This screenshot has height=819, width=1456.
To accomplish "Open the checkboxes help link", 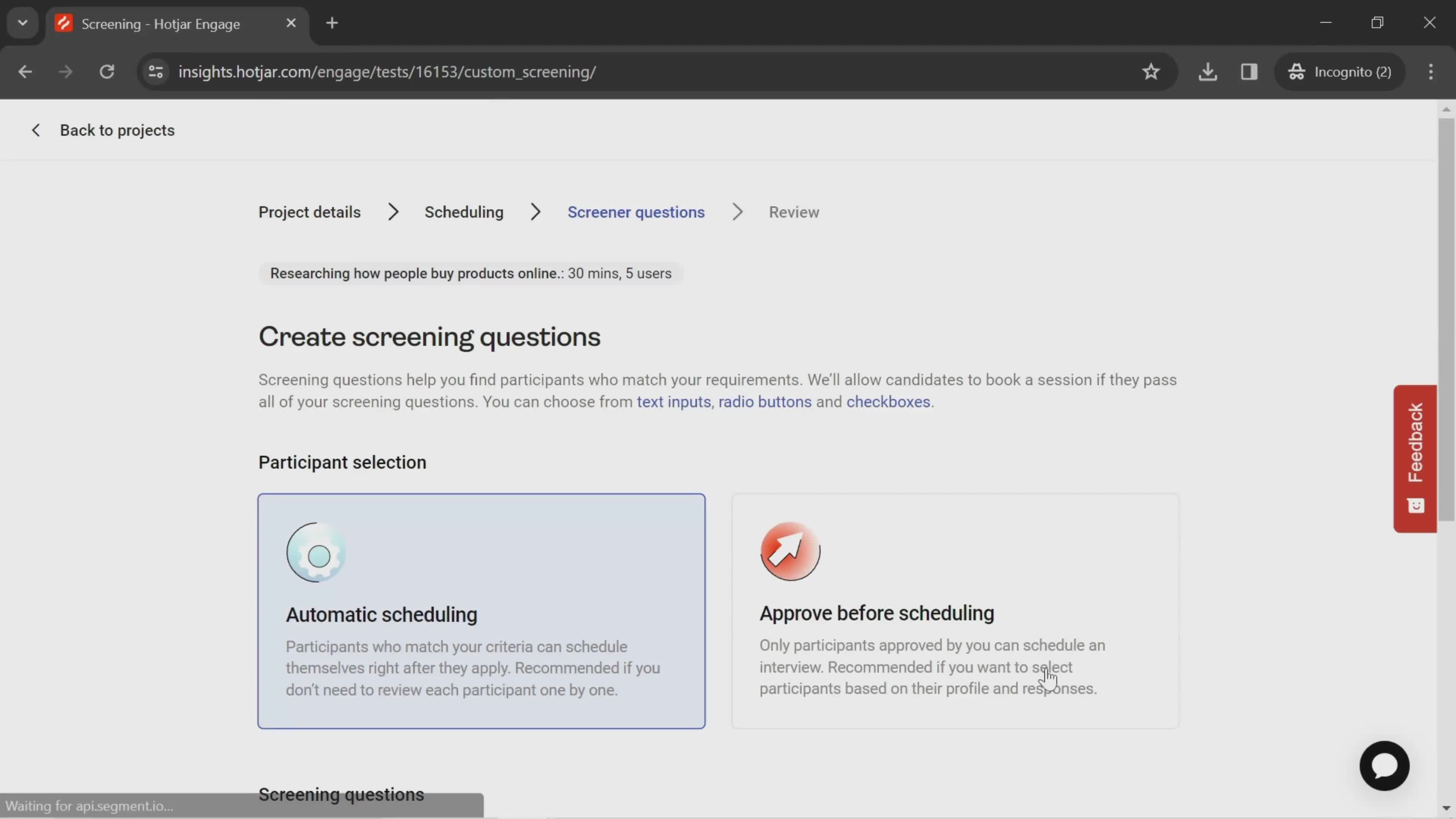I will click(x=888, y=402).
